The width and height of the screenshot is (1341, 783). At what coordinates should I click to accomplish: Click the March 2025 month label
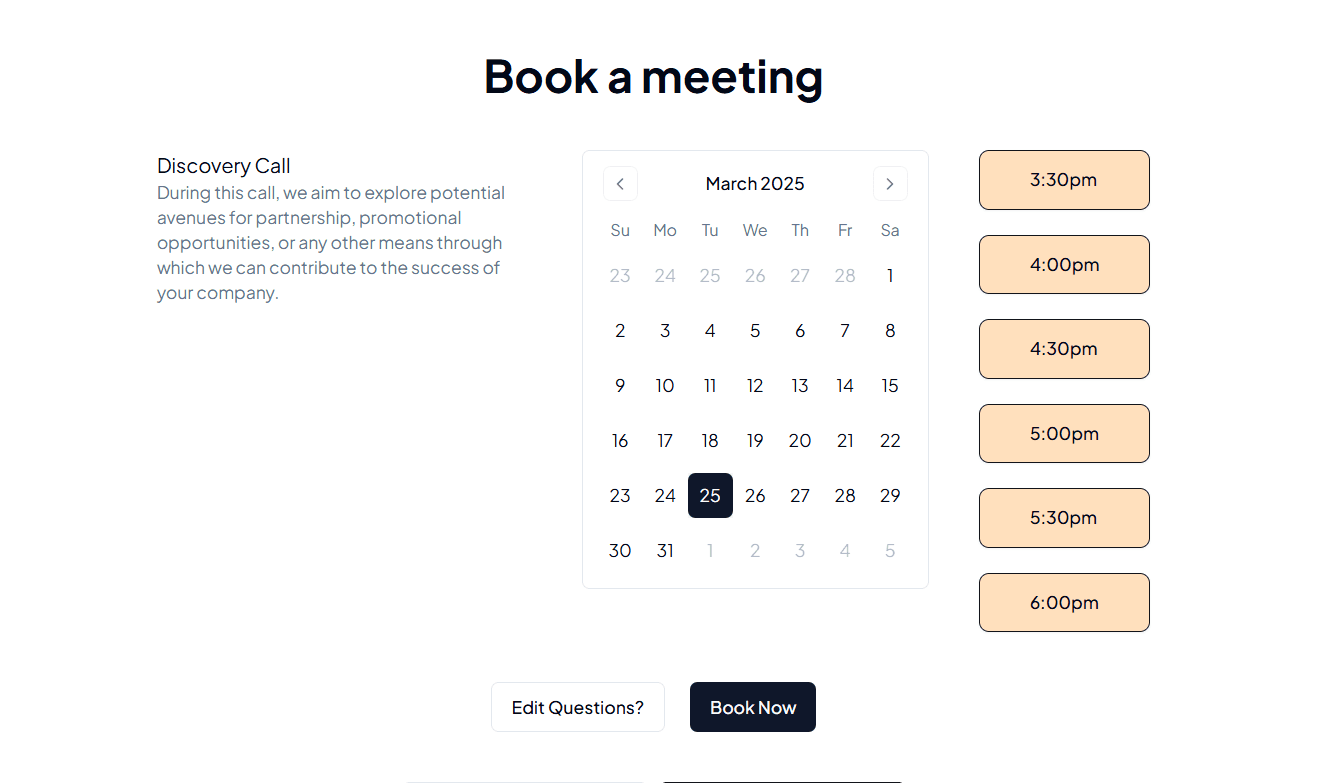(x=755, y=183)
